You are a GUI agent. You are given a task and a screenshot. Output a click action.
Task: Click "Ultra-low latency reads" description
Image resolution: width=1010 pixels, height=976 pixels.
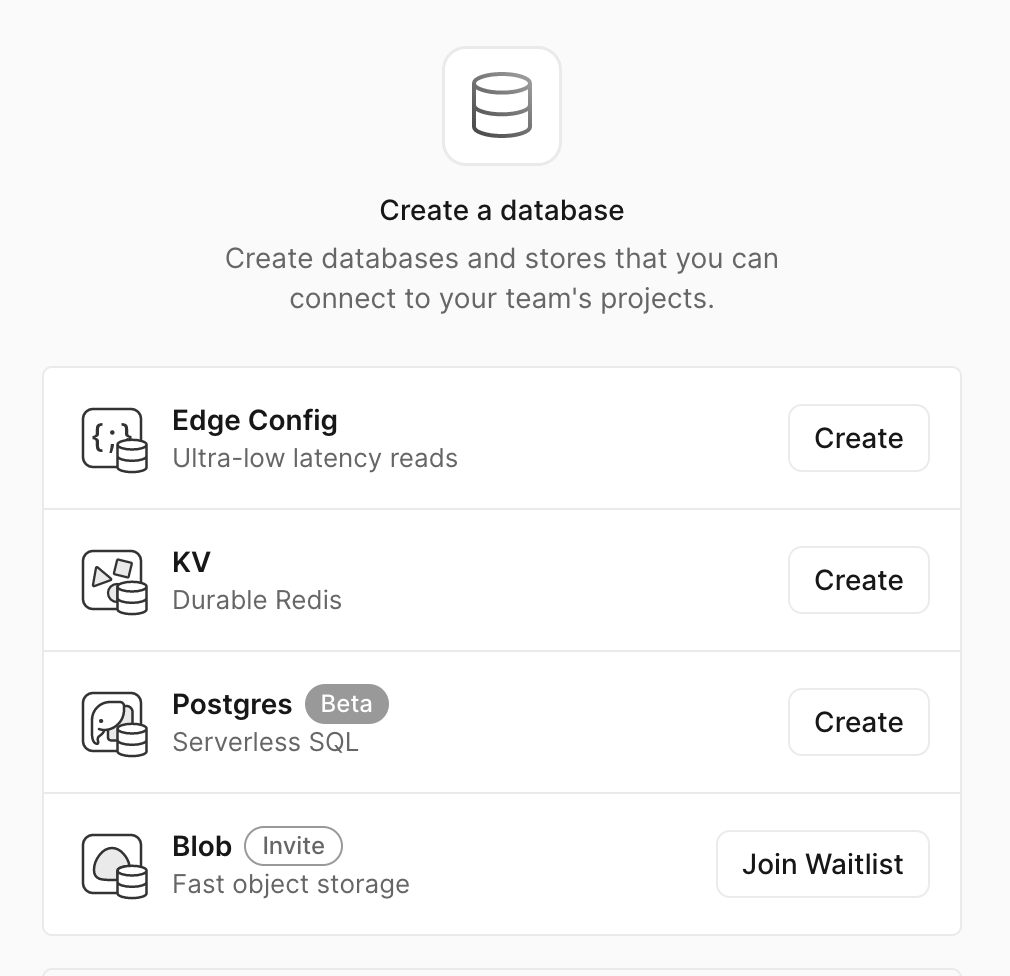tap(315, 458)
